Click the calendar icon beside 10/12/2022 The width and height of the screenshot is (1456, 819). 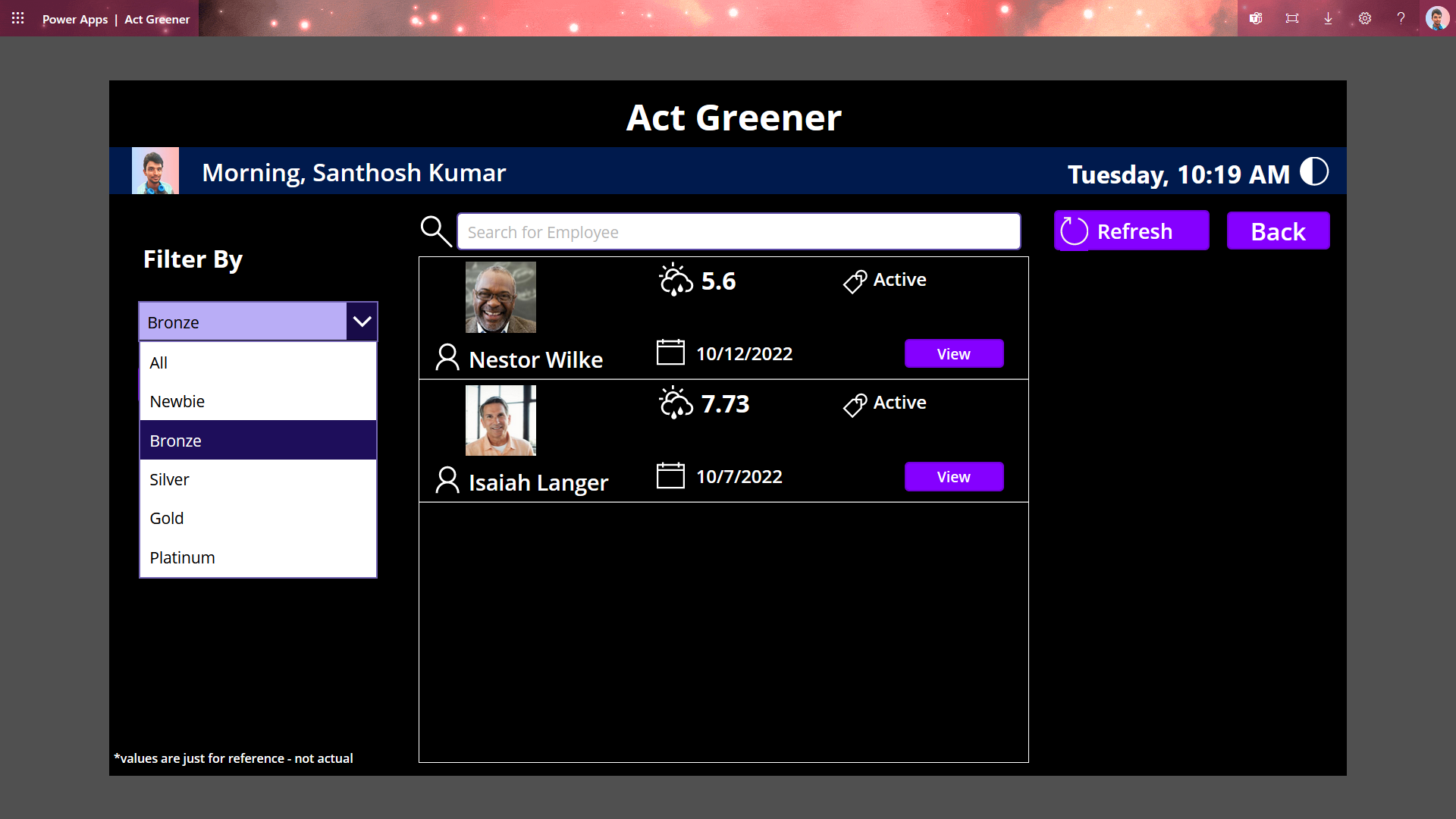click(x=670, y=353)
